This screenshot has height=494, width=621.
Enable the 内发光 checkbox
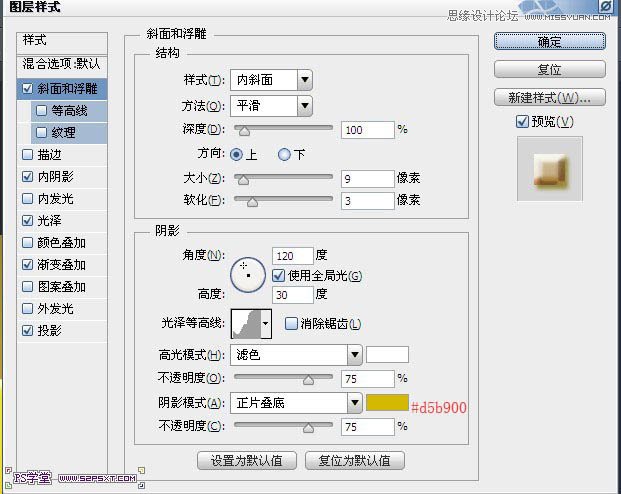[27, 198]
